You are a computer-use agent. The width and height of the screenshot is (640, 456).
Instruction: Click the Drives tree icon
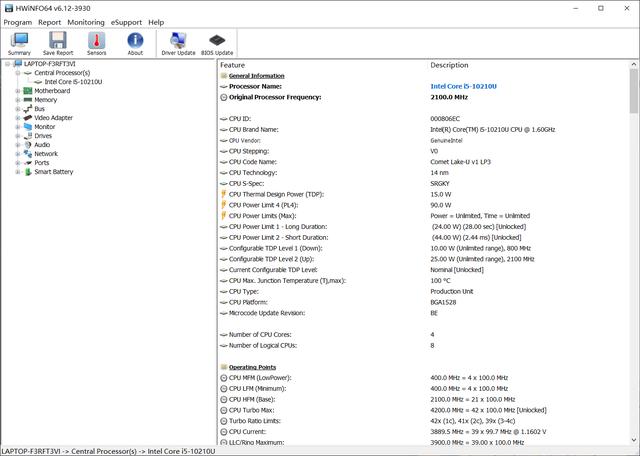(x=28, y=136)
